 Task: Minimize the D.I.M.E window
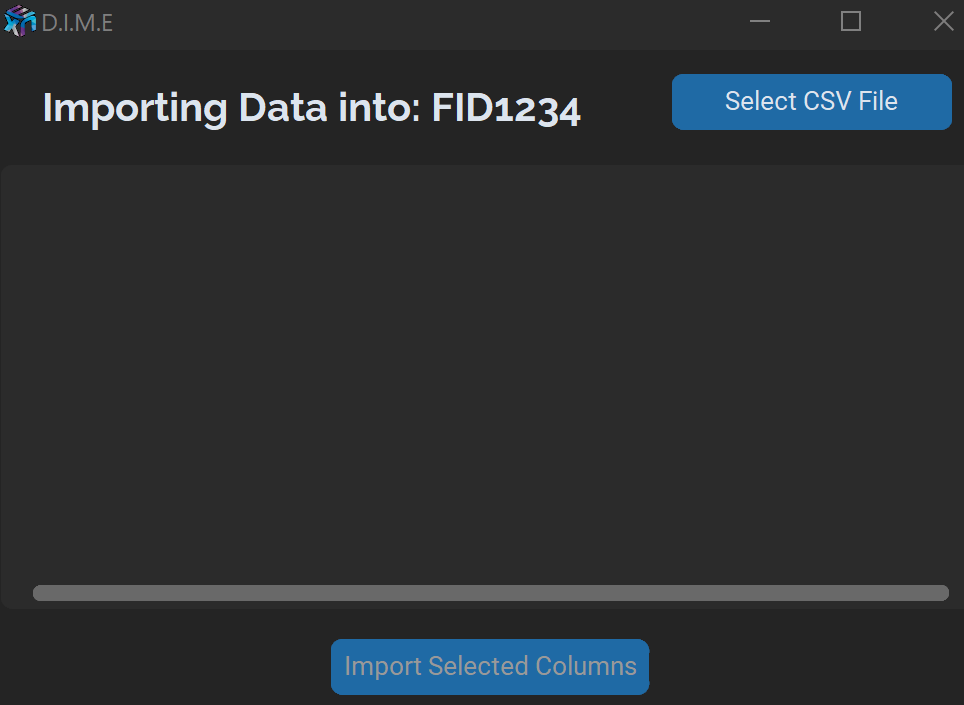click(x=760, y=21)
